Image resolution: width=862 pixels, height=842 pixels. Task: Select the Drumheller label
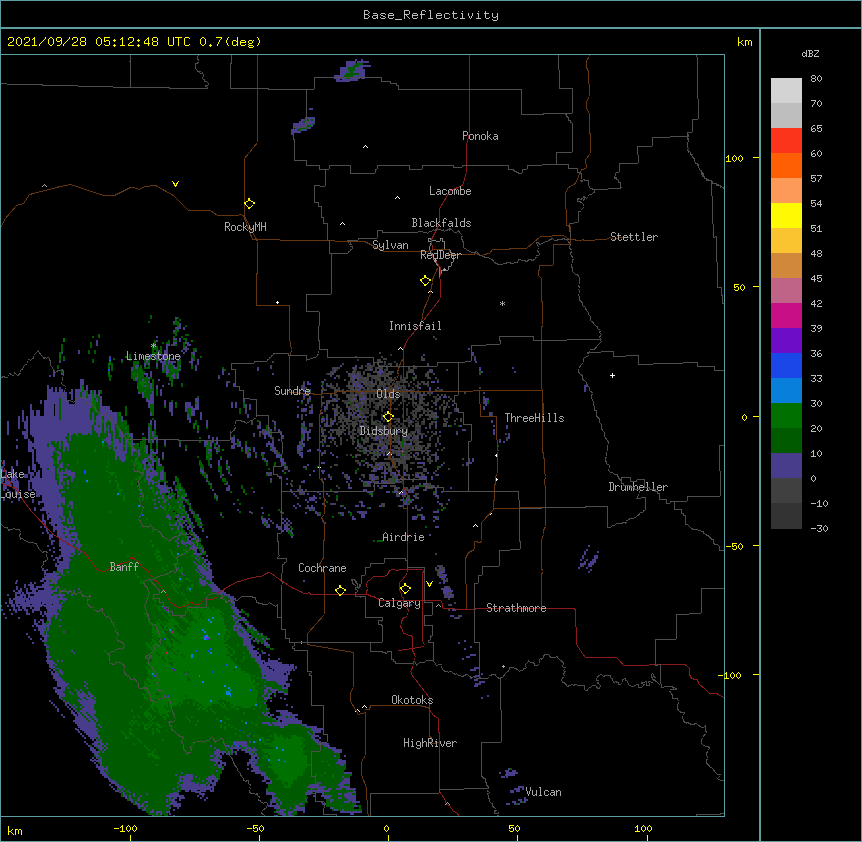tap(638, 487)
